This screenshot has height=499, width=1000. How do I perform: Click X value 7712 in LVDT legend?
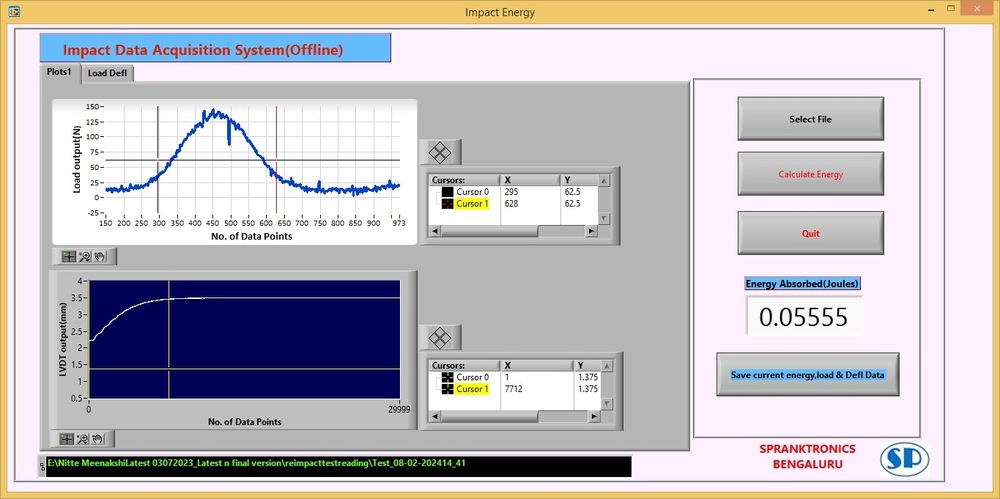pyautogui.click(x=513, y=389)
